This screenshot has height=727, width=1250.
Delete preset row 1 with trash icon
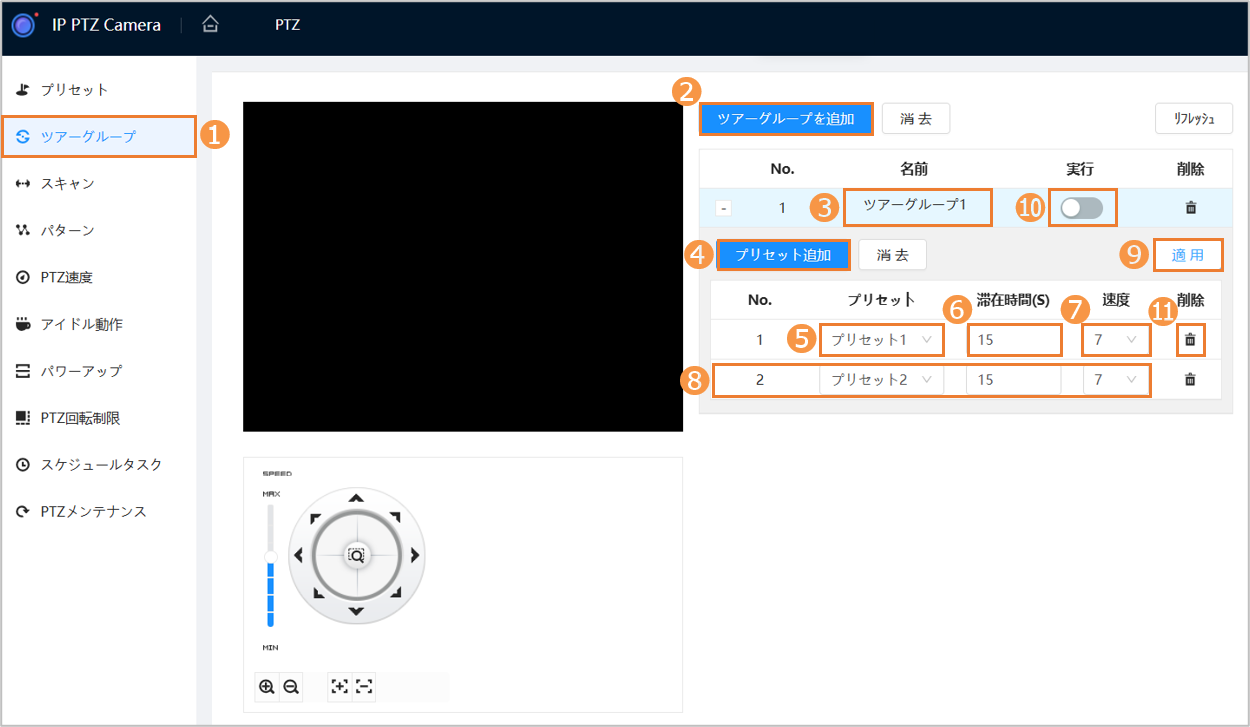tap(1190, 340)
